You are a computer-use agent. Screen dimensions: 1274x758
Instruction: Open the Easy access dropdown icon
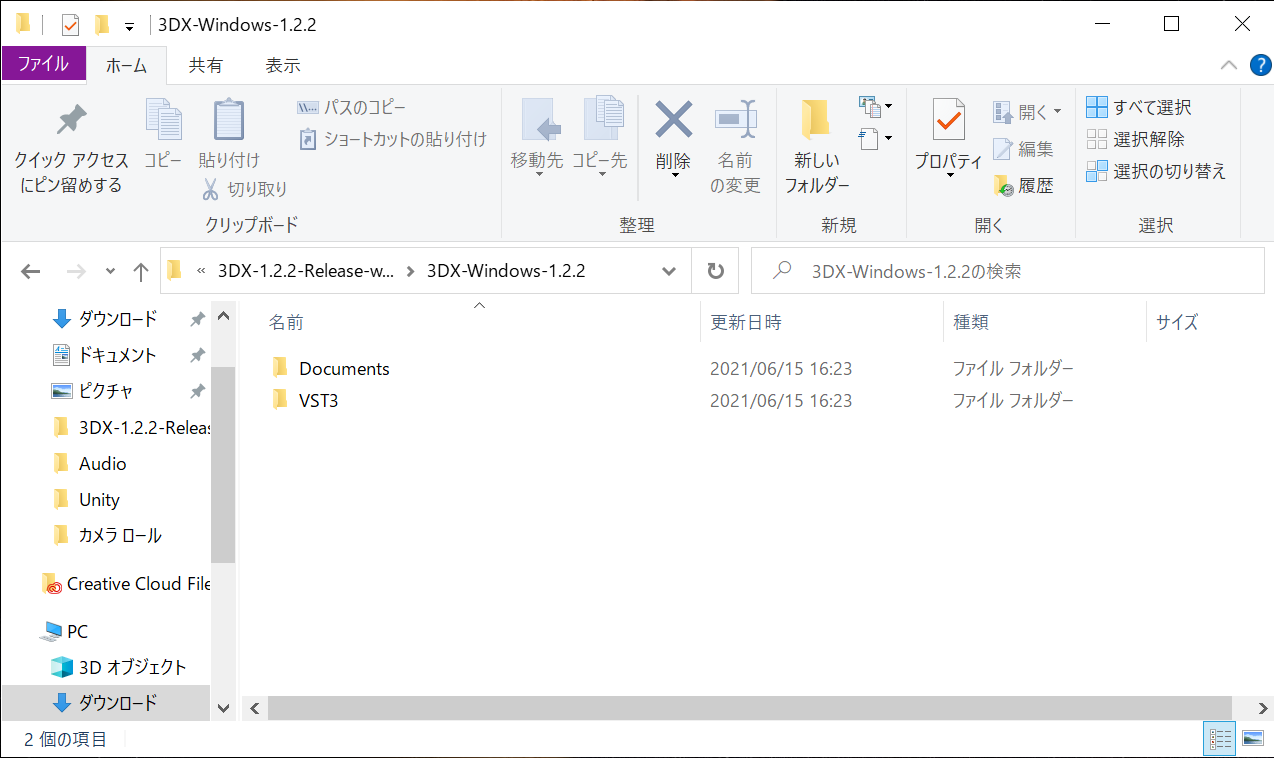tap(875, 138)
